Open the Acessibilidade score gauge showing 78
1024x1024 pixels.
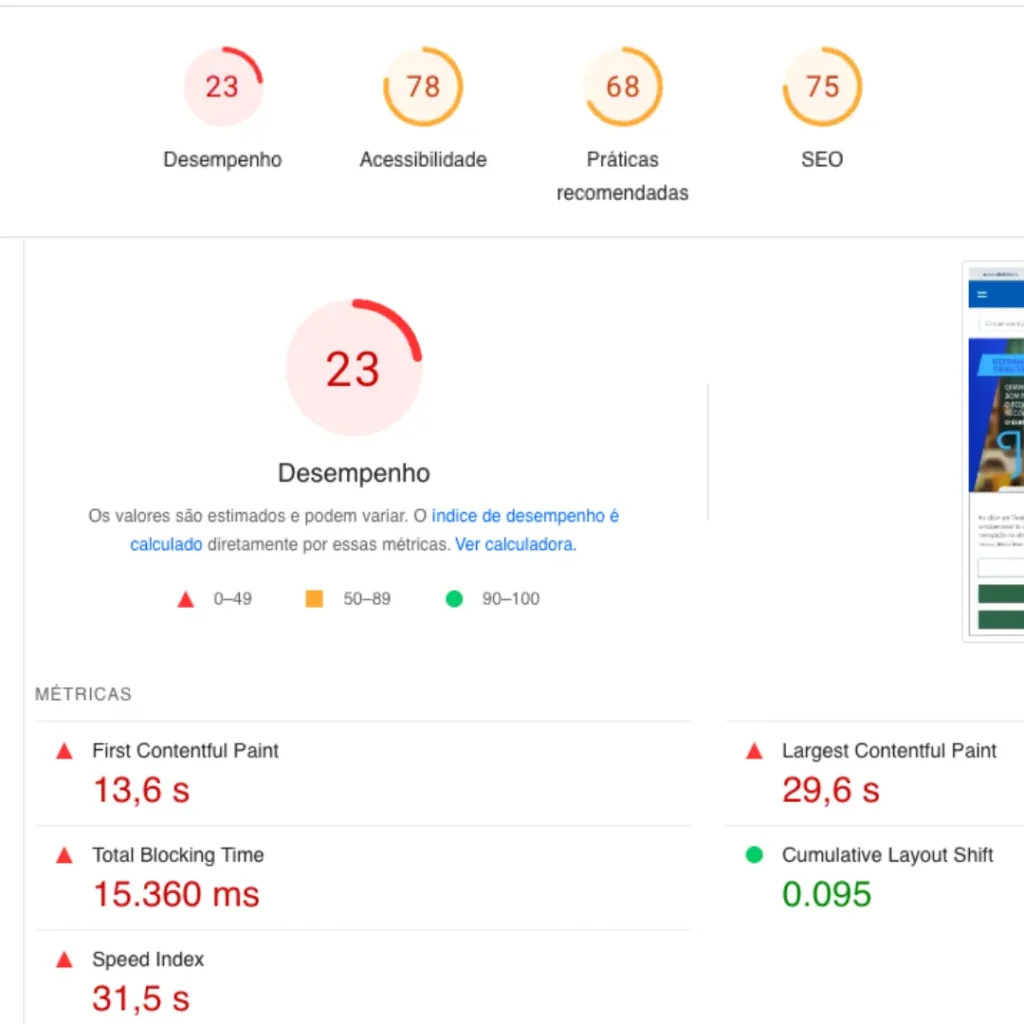tap(423, 87)
